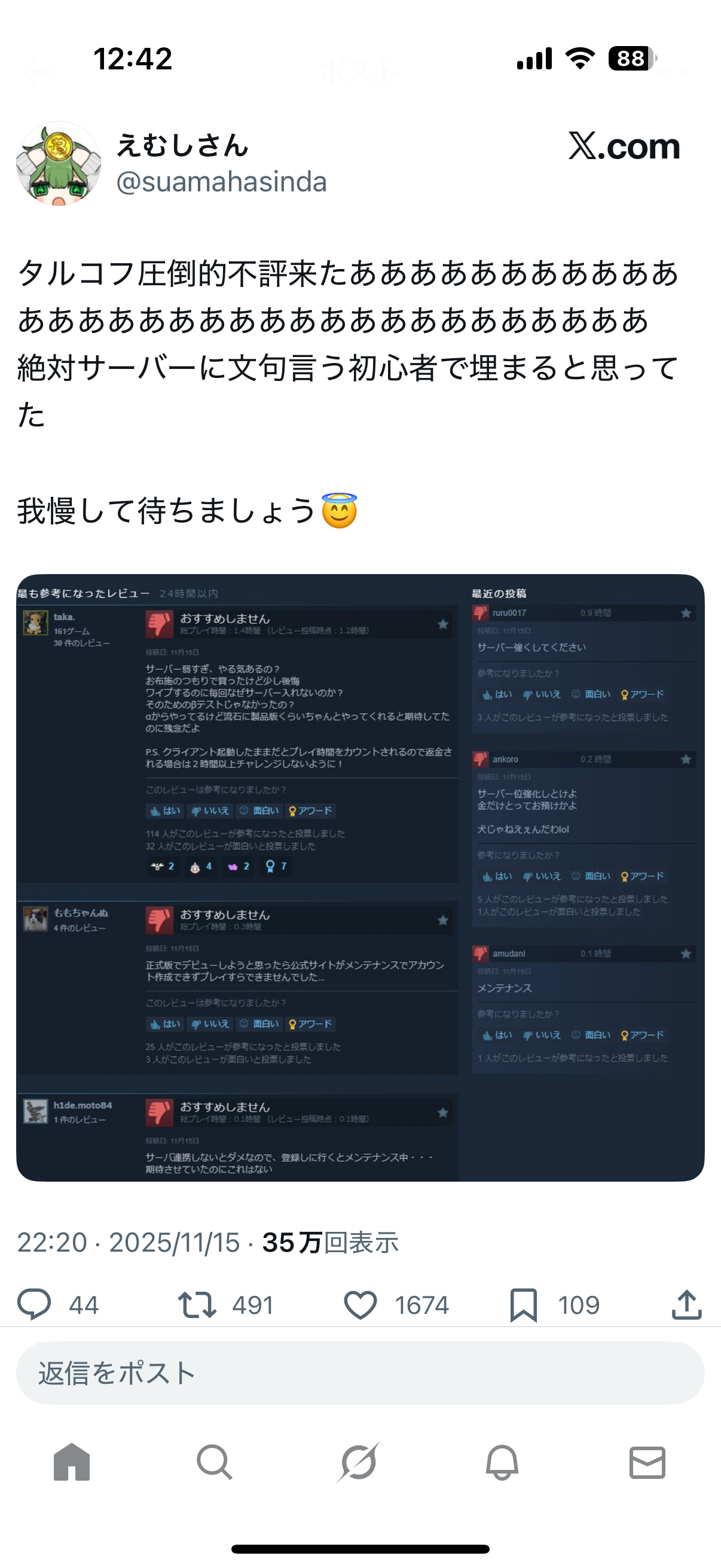Viewport: 721px width, 1568px height.
Task: Tap the reply speech bubble icon
Action: (33, 1304)
